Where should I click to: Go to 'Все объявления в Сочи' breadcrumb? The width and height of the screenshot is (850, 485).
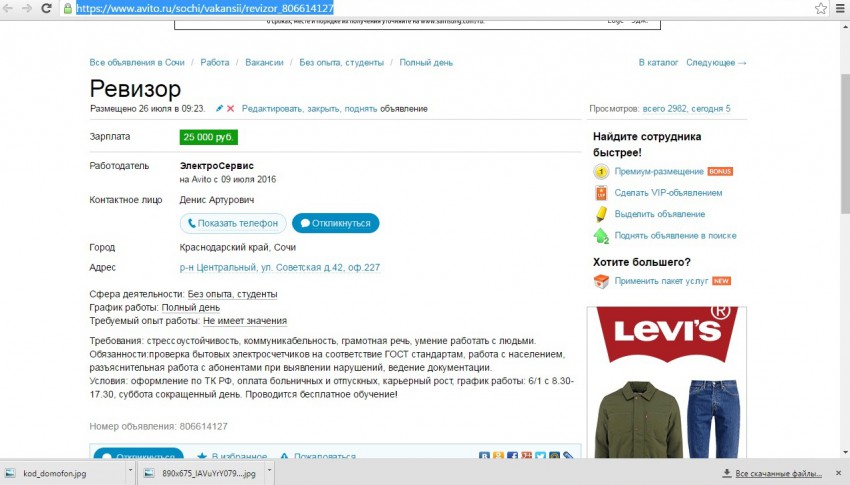coord(137,62)
